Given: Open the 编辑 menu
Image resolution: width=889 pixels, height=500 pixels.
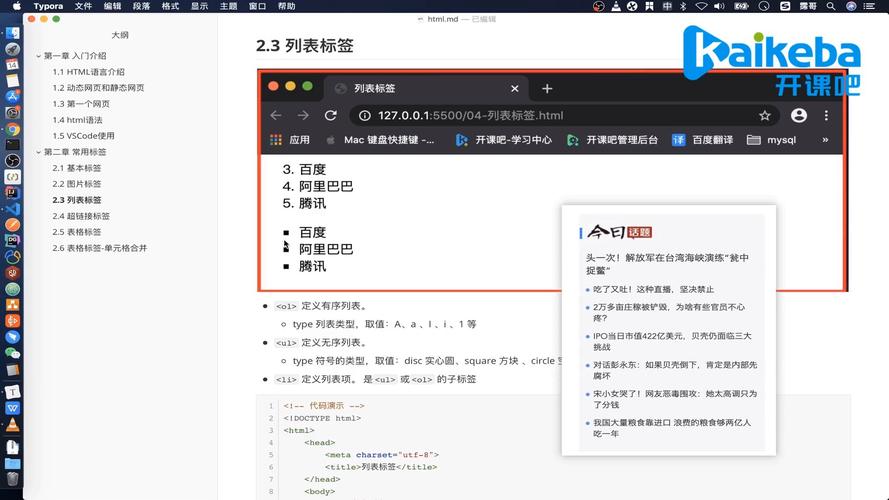Looking at the screenshot, I should [112, 6].
